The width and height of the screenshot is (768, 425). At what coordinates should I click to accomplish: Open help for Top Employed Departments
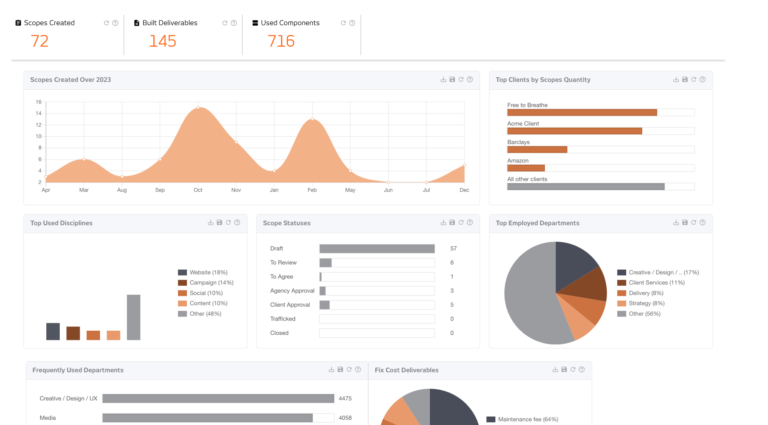702,223
